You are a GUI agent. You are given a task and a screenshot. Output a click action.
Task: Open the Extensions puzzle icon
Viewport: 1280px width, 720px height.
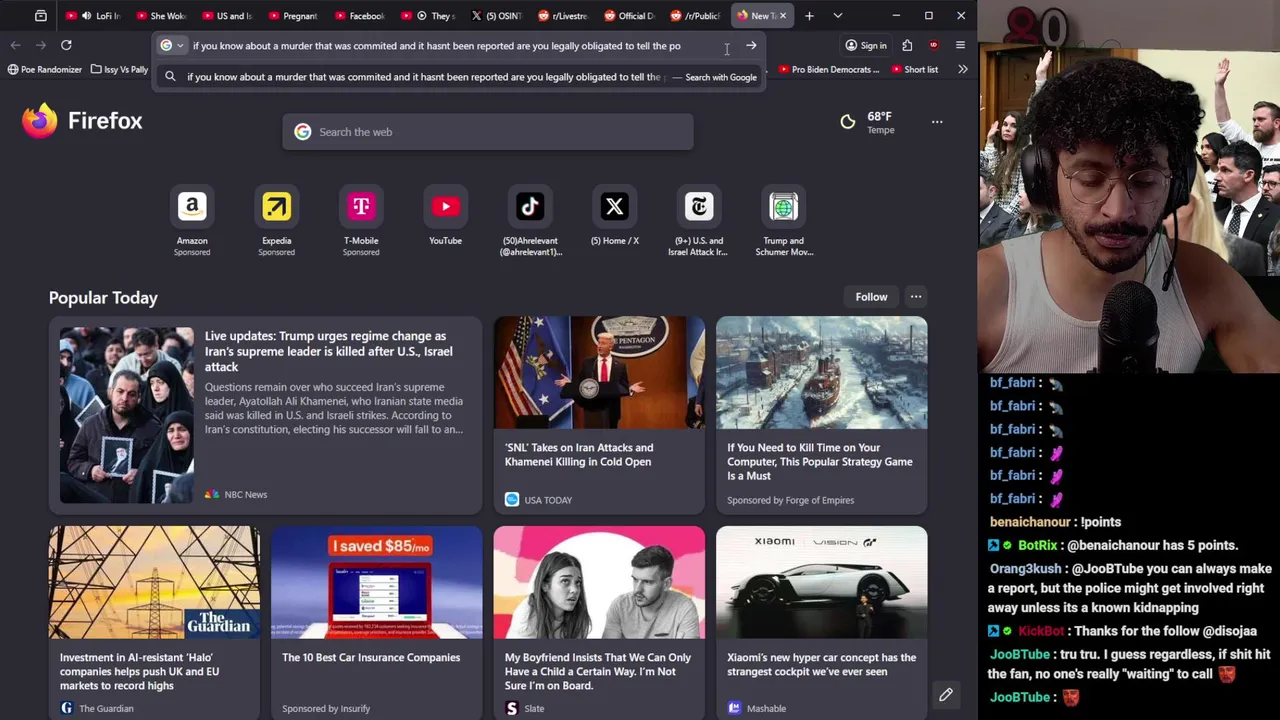tap(907, 45)
